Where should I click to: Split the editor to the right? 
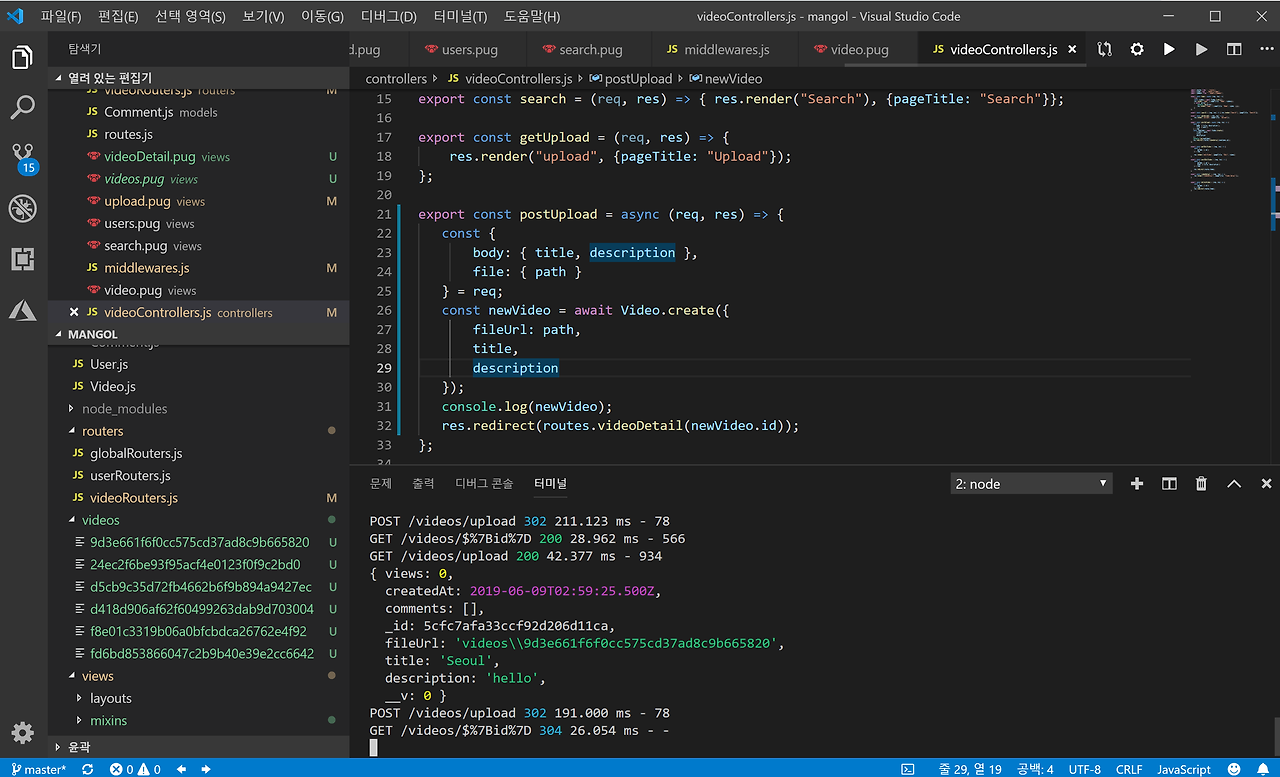pyautogui.click(x=1234, y=49)
